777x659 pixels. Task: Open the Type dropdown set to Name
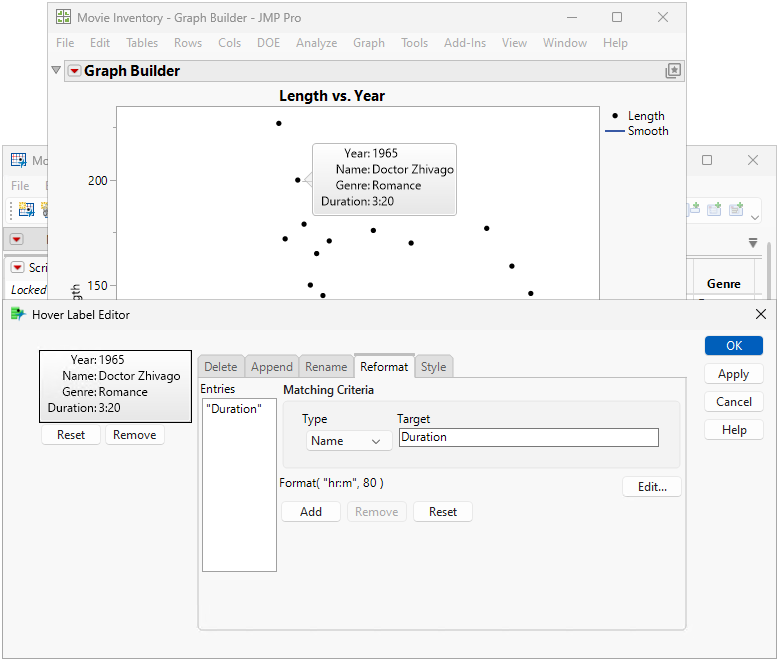[x=347, y=441]
